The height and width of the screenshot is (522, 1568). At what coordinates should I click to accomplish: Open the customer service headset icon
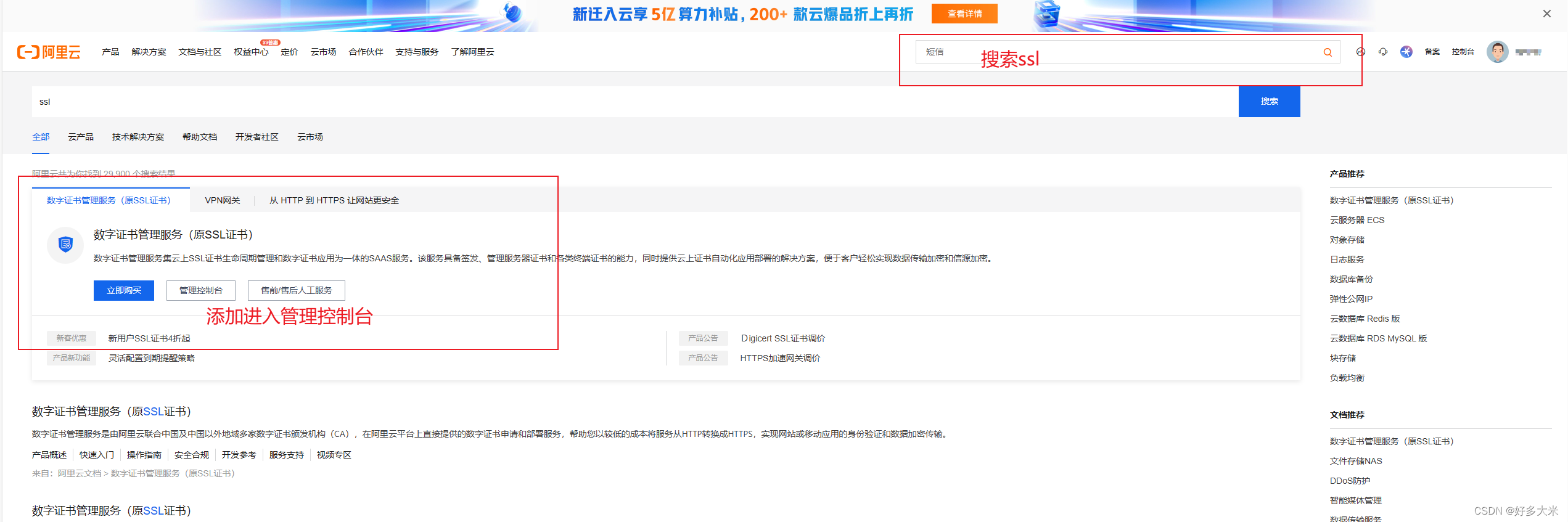1383,52
